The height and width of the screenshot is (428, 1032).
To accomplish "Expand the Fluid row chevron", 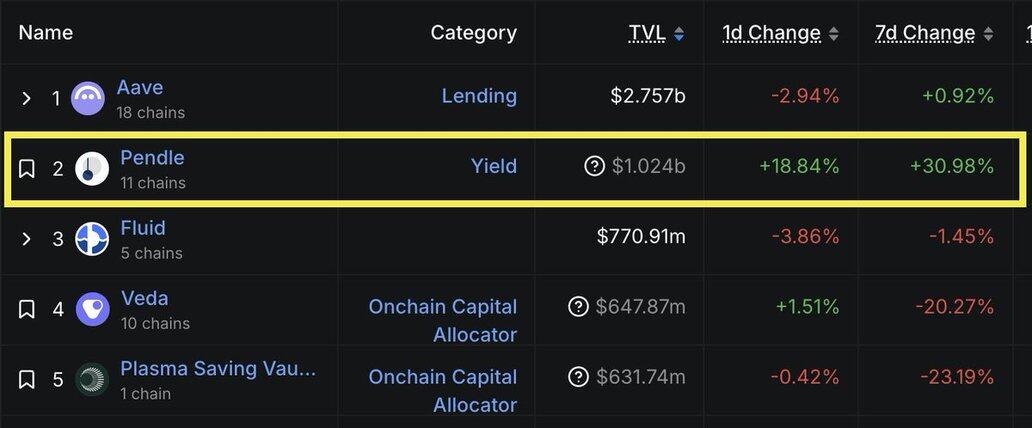I will click(27, 239).
